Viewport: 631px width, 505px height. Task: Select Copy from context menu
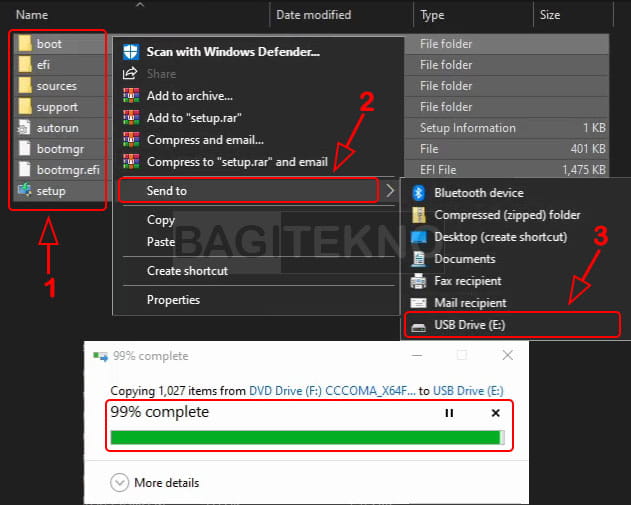coord(161,220)
